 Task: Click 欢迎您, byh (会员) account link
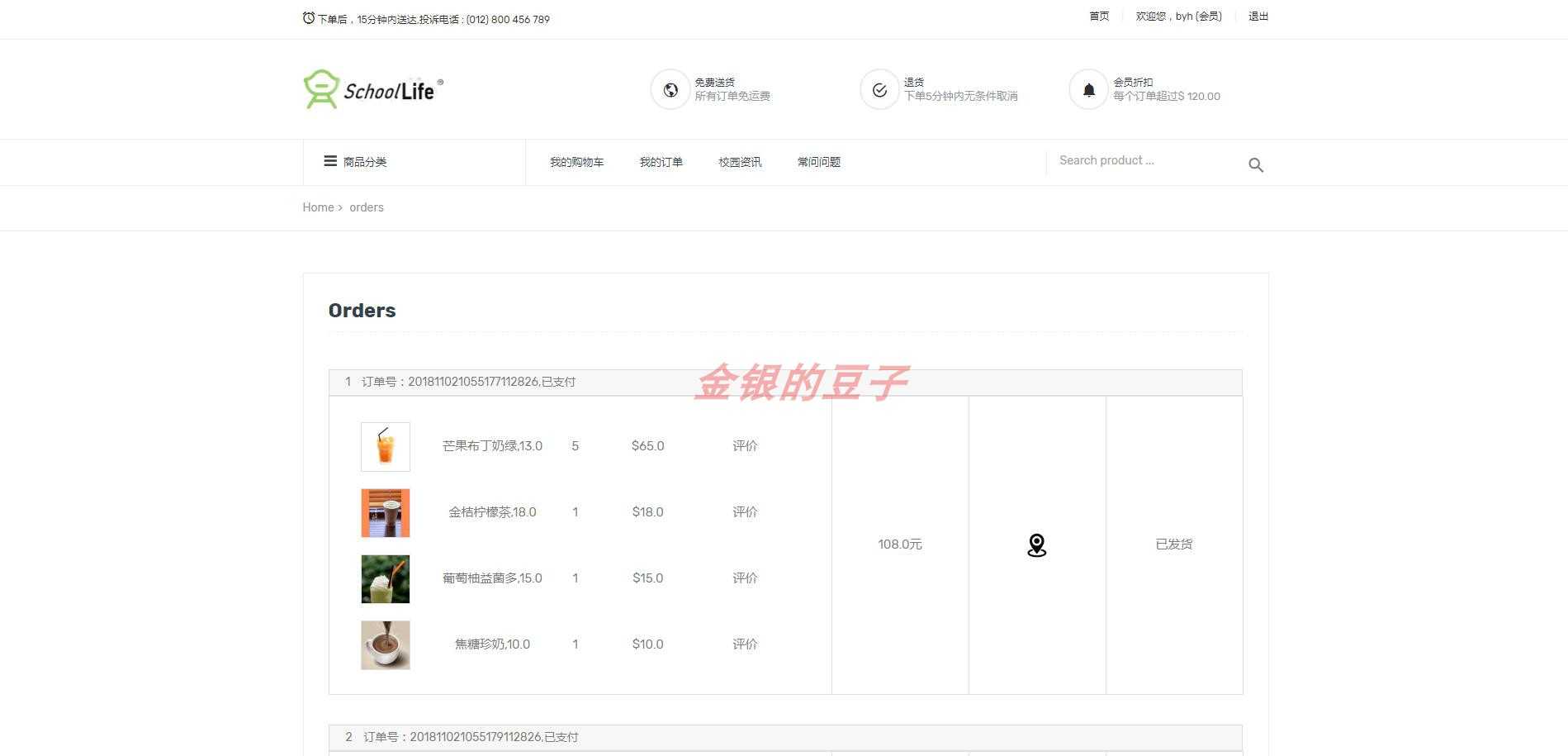coord(1179,17)
